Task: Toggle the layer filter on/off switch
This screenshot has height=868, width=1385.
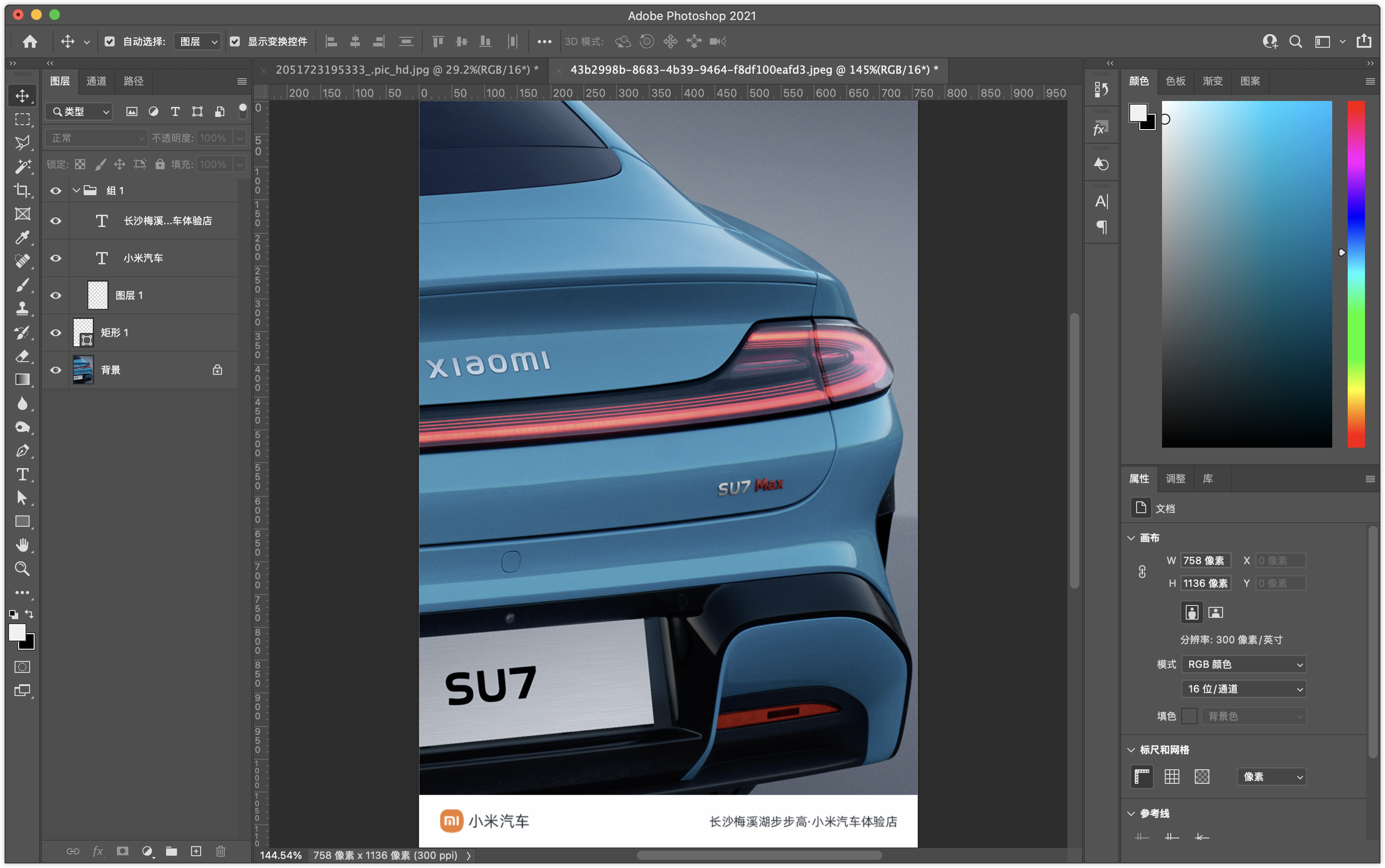Action: click(x=243, y=111)
